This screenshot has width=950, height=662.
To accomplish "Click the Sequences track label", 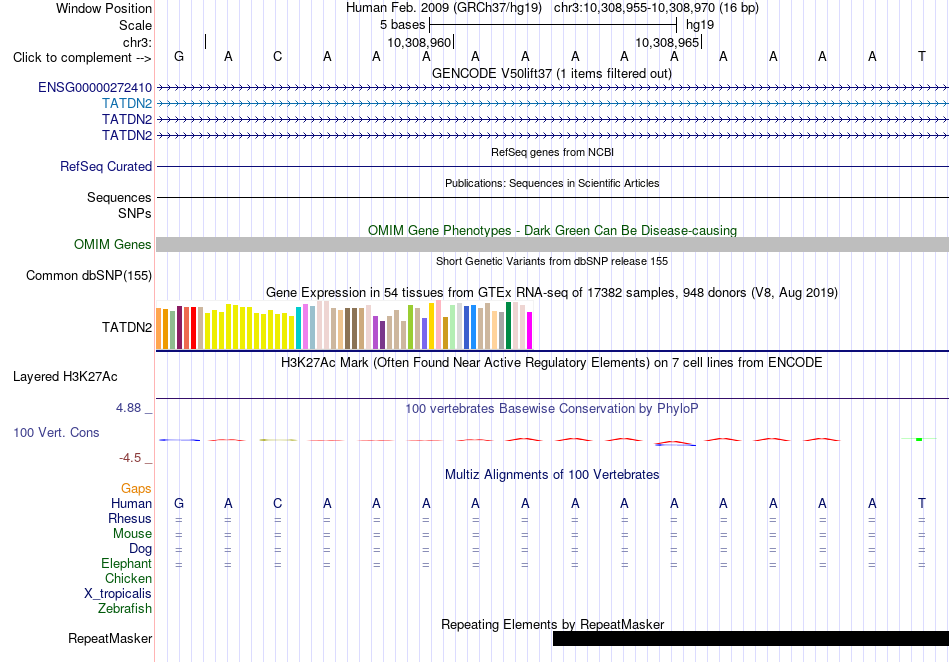I will [119, 198].
